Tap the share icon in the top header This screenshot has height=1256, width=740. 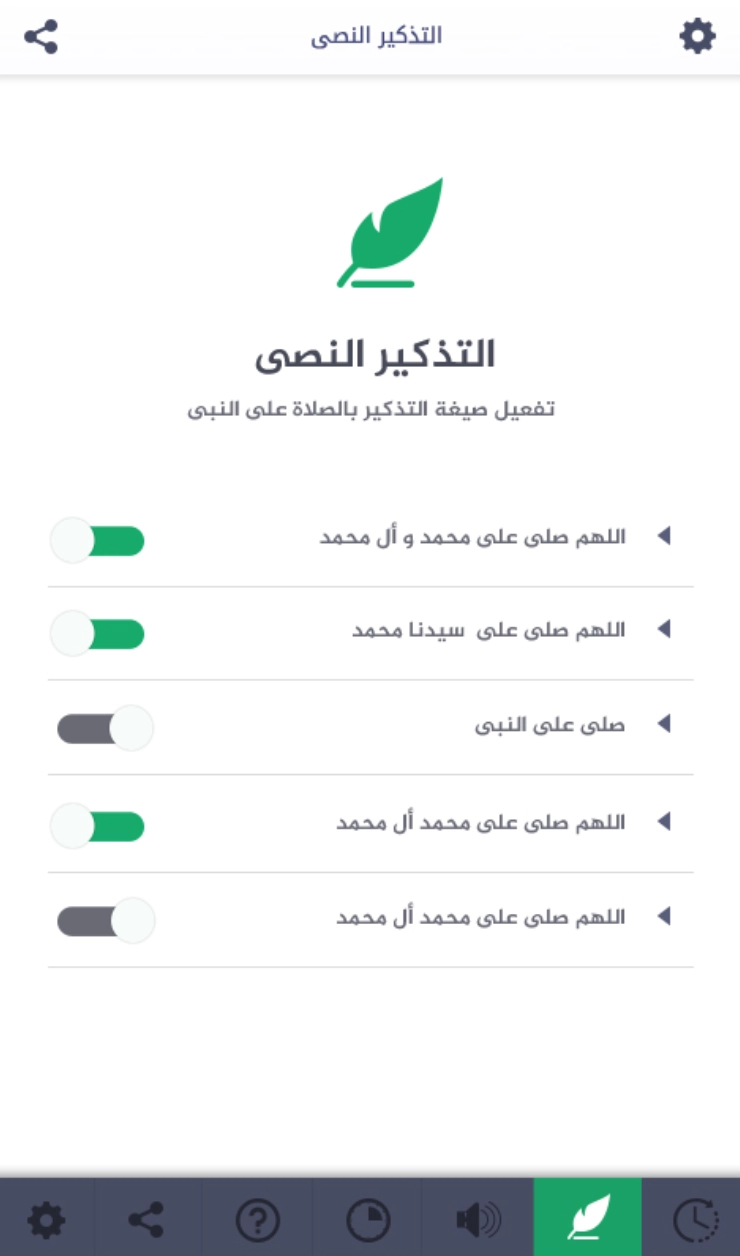[41, 37]
